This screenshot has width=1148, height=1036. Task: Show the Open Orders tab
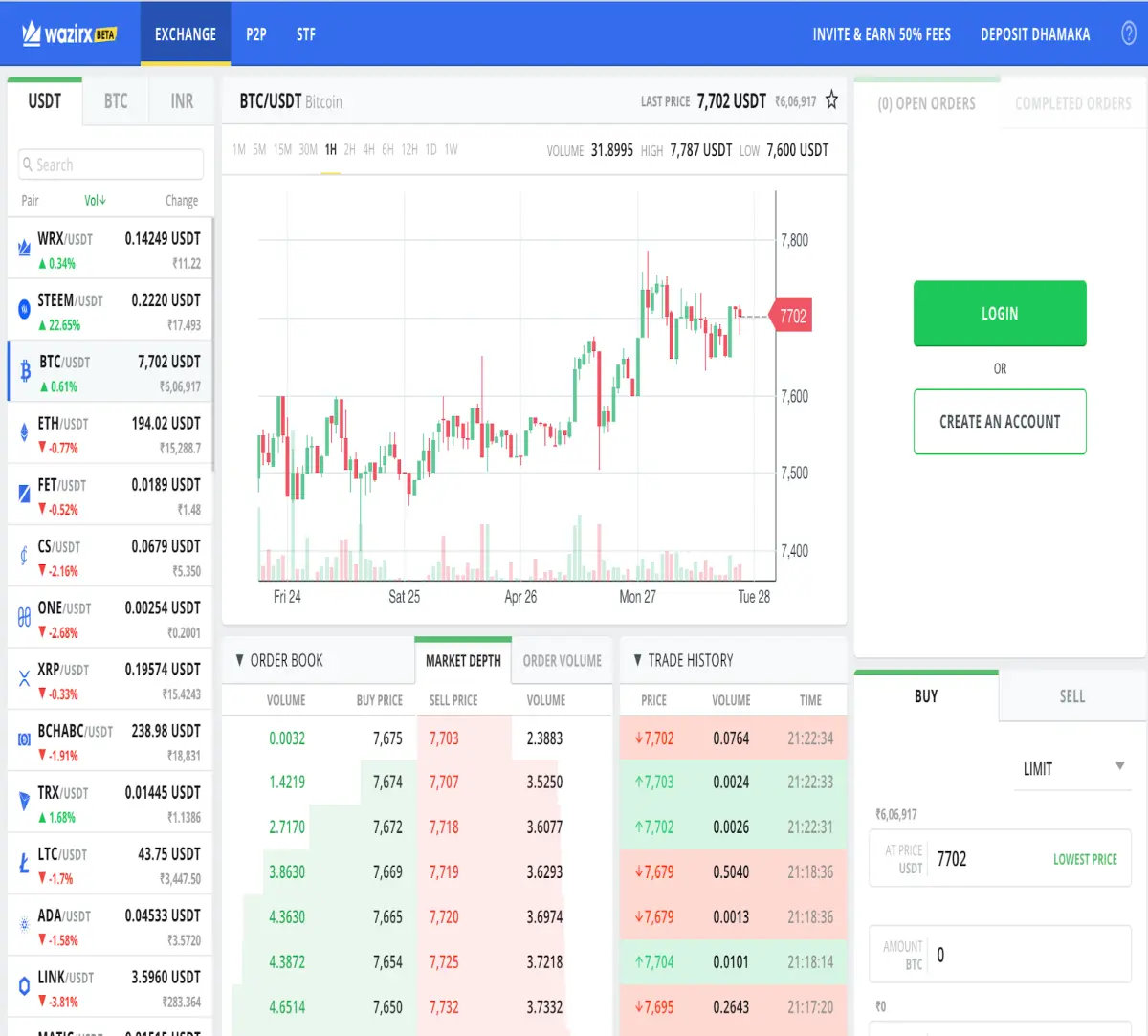tap(926, 103)
